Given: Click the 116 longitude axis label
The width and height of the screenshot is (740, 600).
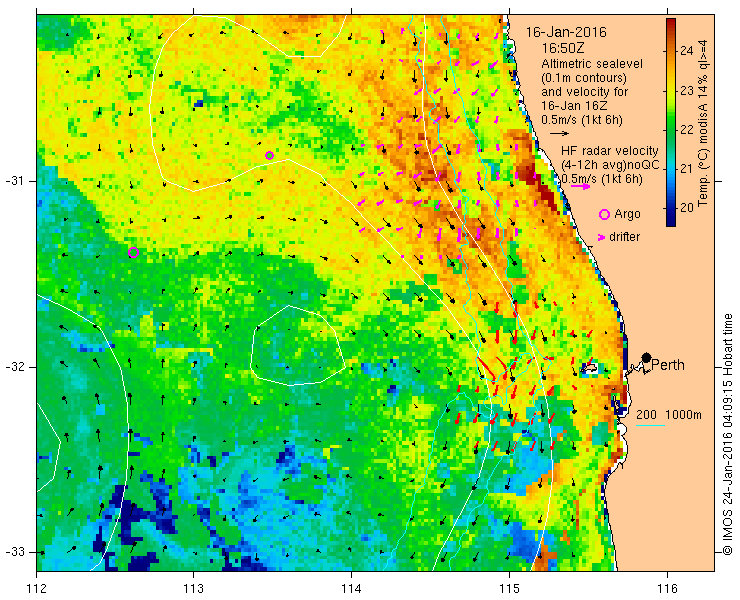Looking at the screenshot, I should pyautogui.click(x=667, y=589).
